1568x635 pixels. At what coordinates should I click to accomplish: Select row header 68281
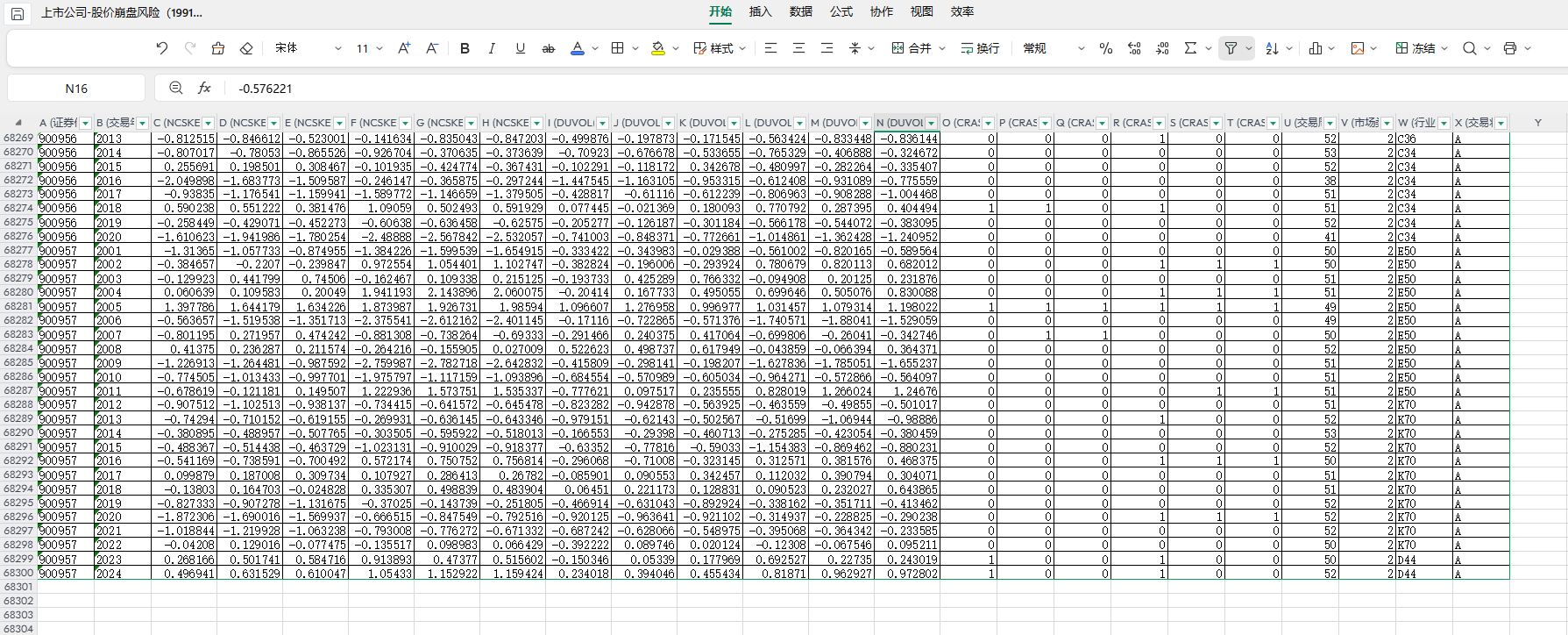tap(18, 307)
